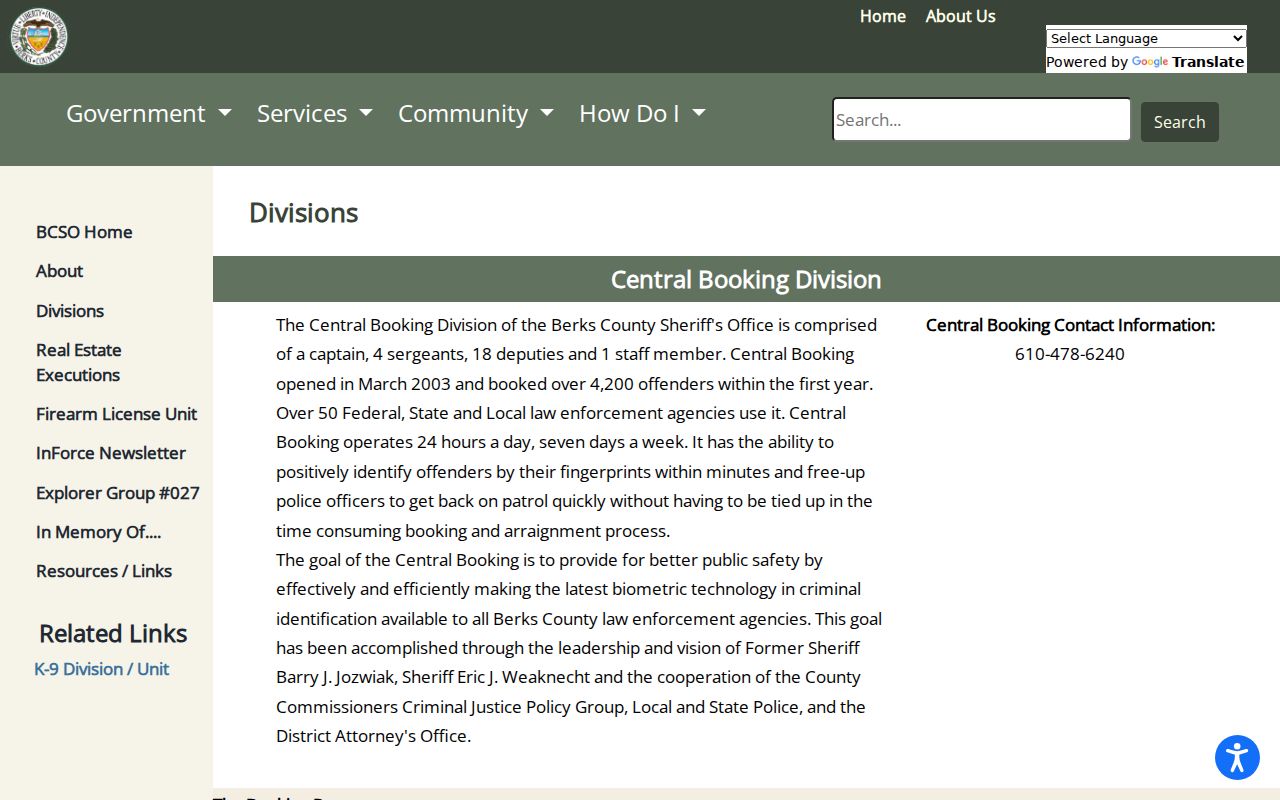Viewport: 1280px width, 800px height.
Task: Click the Related Links heading
Action: click(113, 634)
